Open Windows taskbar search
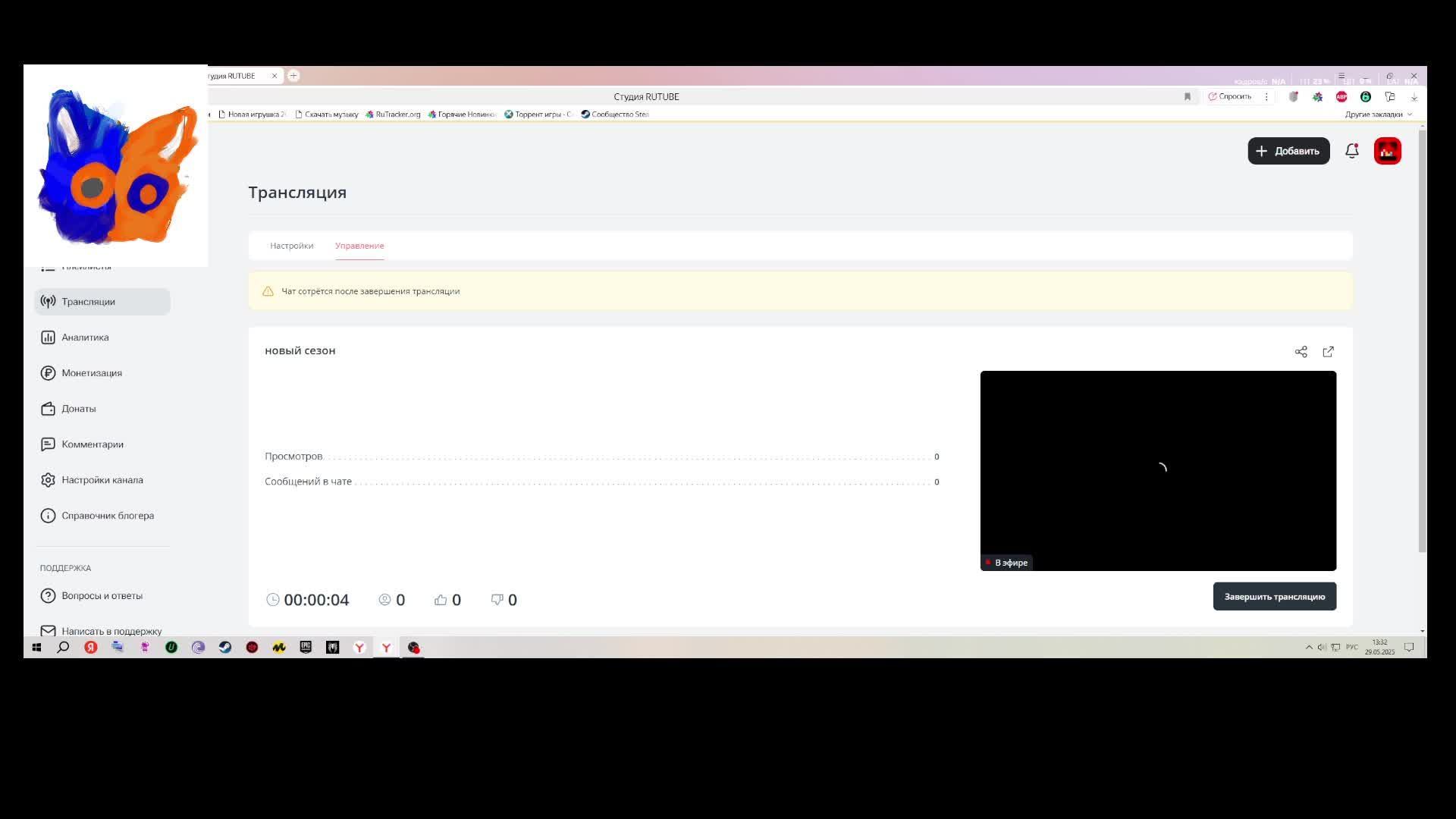Viewport: 1456px width, 819px height. [64, 648]
